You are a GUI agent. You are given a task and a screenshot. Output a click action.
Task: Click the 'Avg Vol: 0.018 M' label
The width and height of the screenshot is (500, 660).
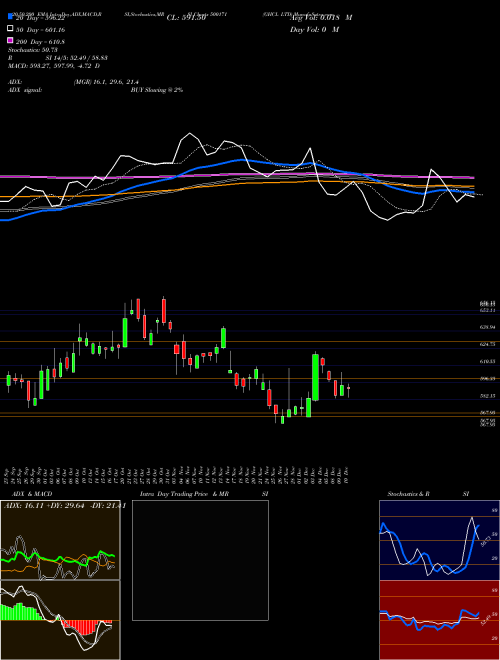(321, 18)
